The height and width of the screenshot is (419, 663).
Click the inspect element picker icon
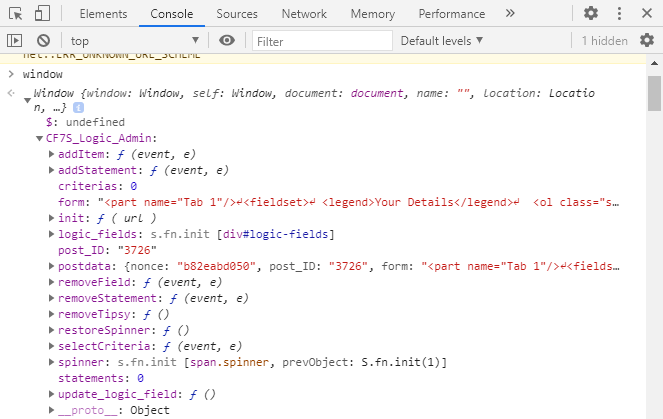coord(16,14)
